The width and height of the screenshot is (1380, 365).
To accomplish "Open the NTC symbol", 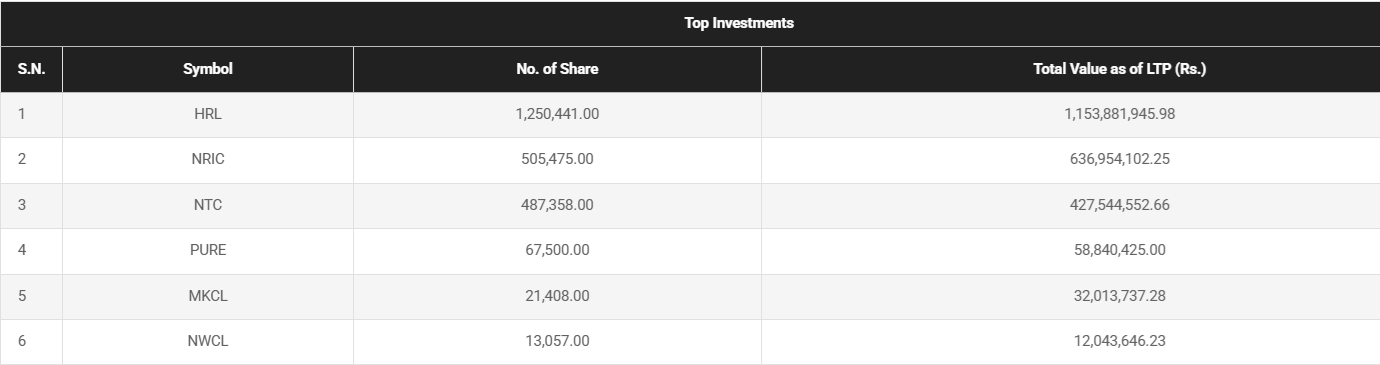I will pyautogui.click(x=208, y=205).
